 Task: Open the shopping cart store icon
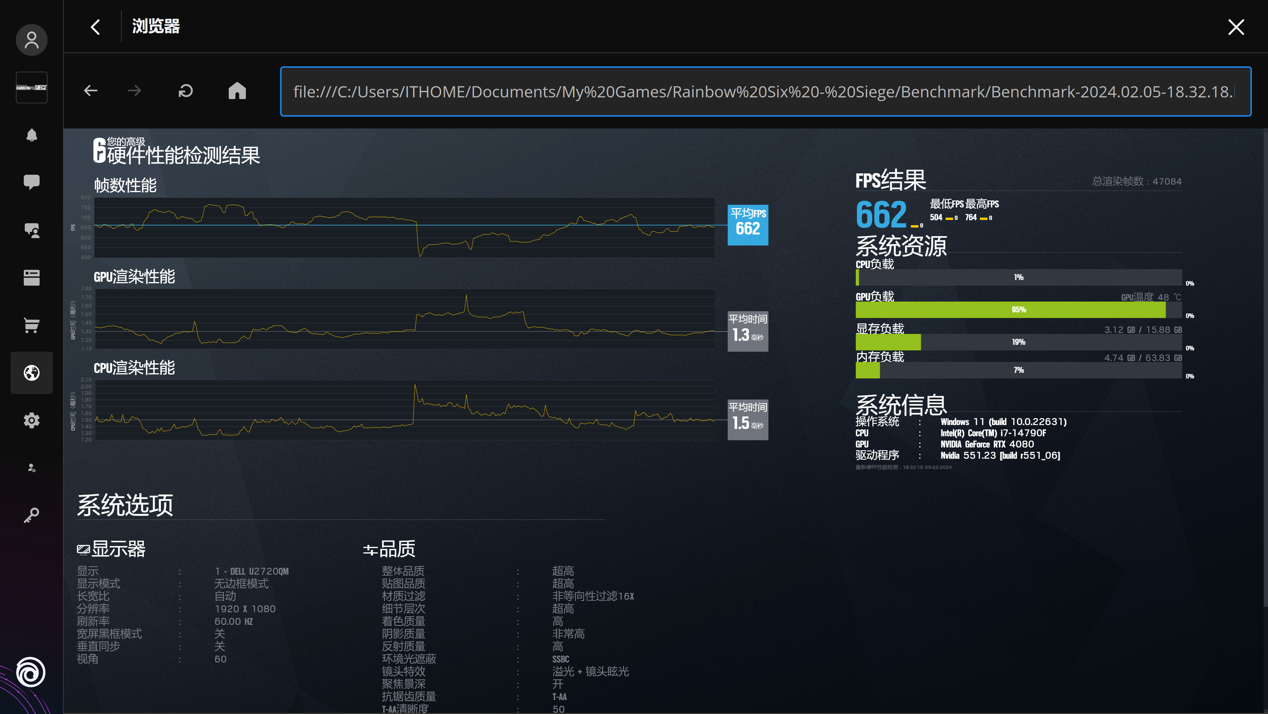click(x=32, y=325)
